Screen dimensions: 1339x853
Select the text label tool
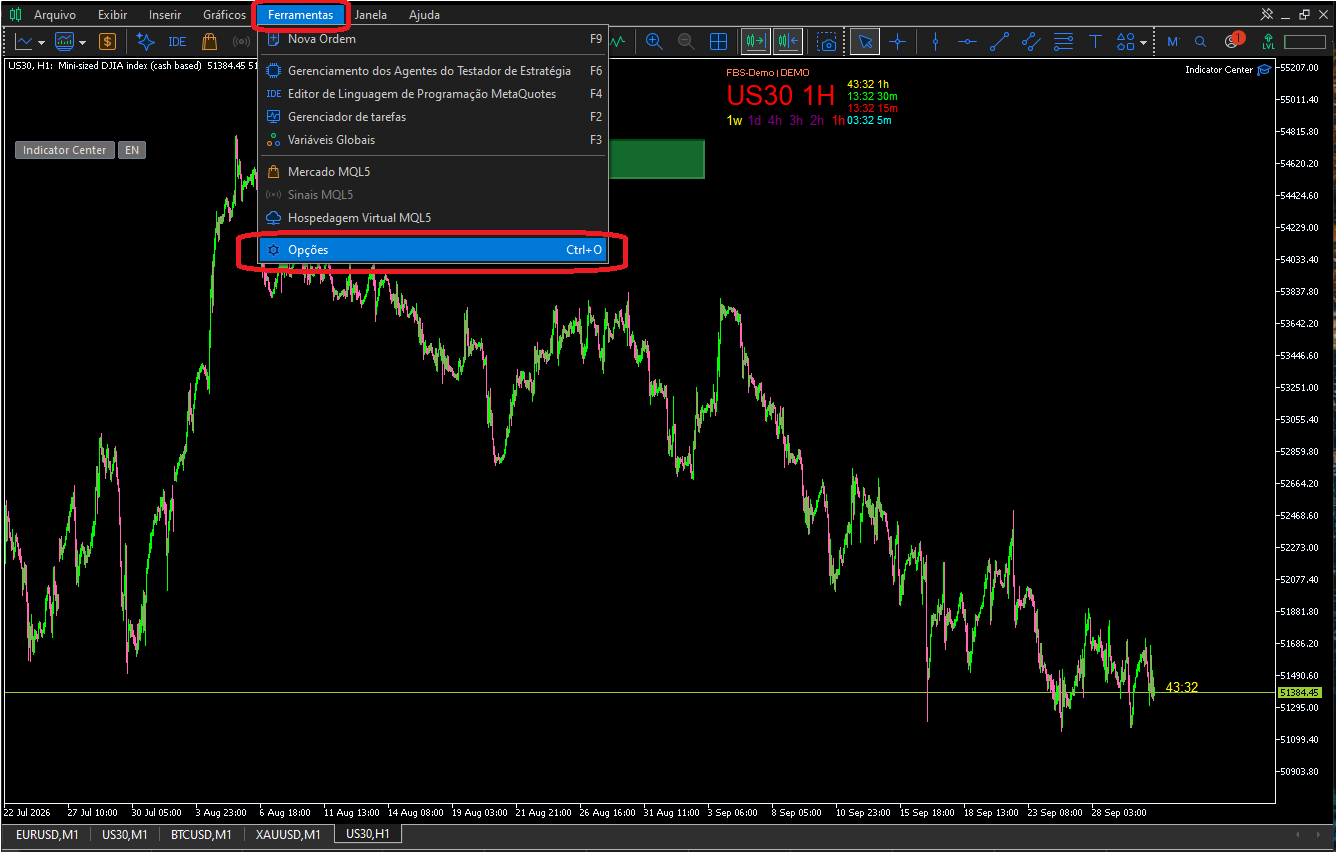tap(1095, 42)
